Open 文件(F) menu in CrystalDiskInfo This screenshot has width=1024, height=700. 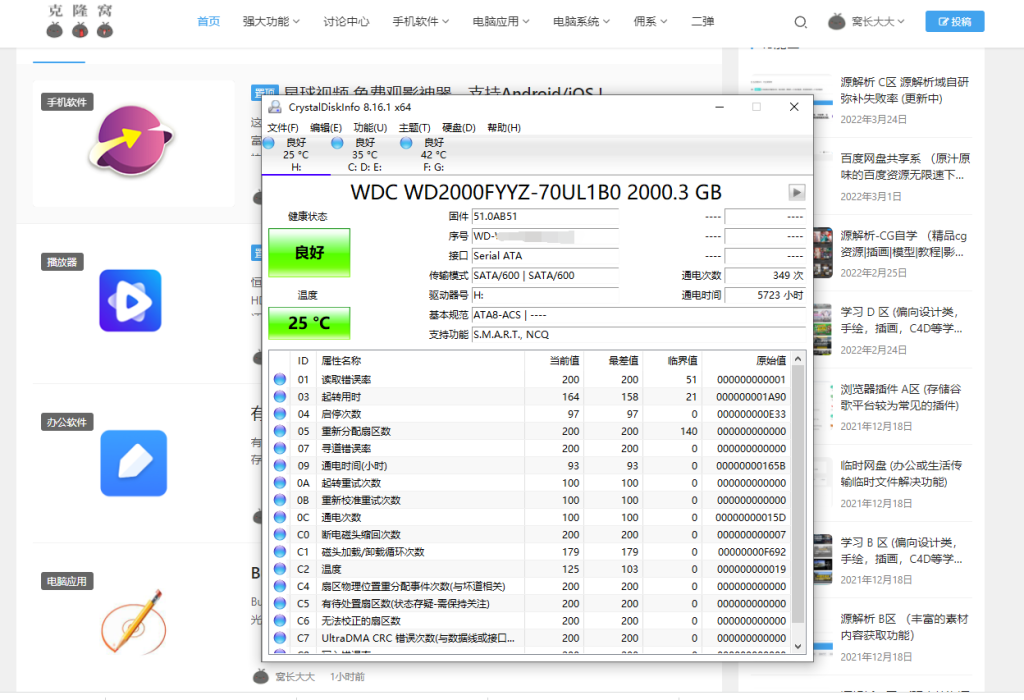(x=283, y=127)
